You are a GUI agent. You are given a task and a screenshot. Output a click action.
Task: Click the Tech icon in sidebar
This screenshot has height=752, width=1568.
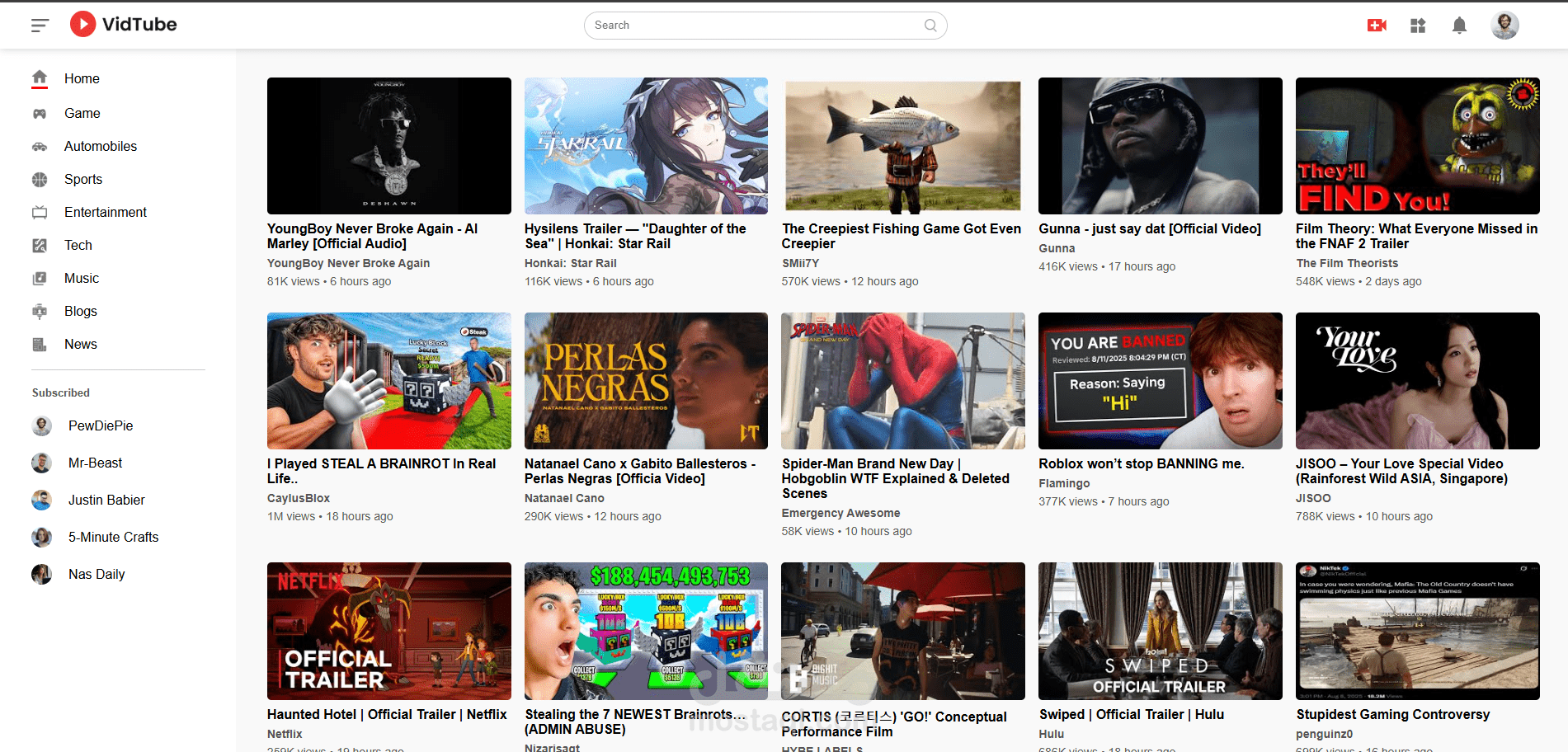click(40, 245)
